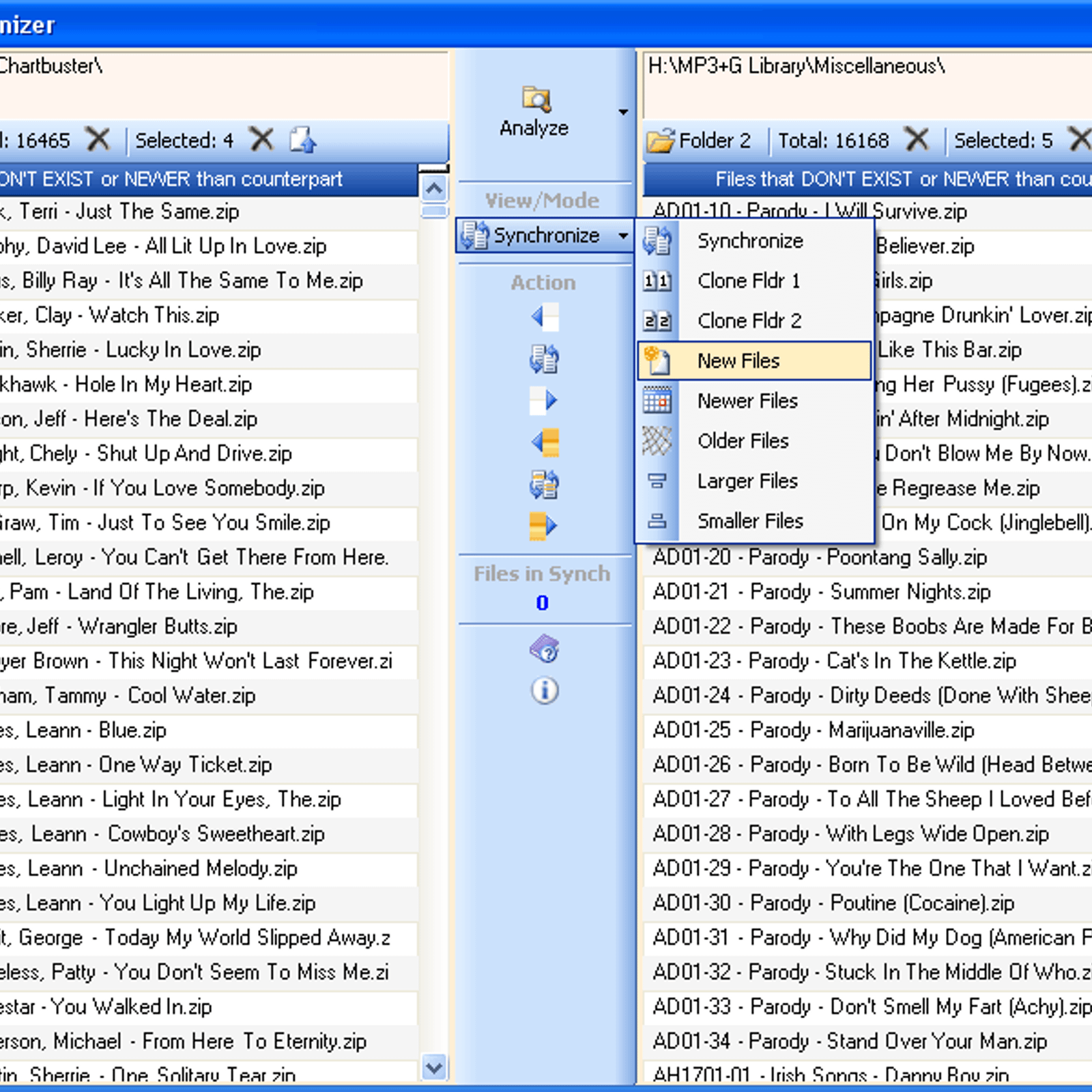
Task: Select AD01-25 Parody - Marijuanaville.zip
Action: coord(868,730)
